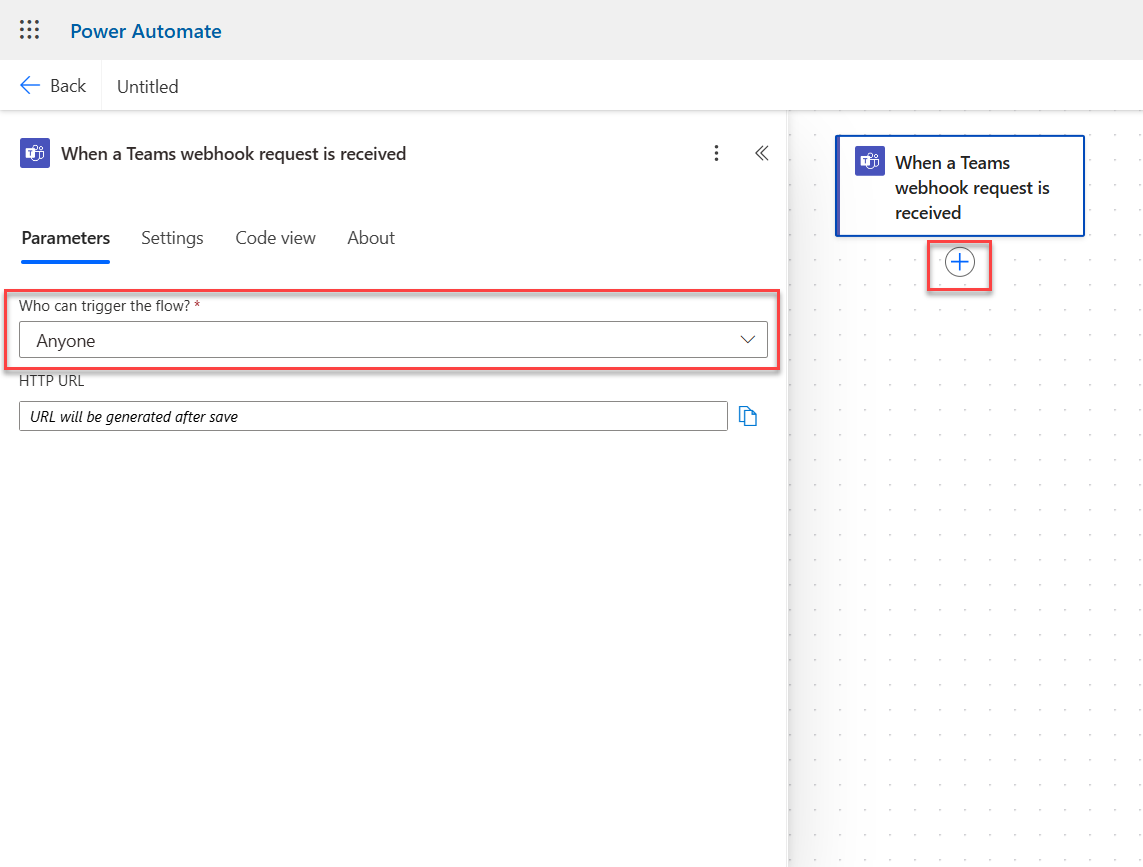1143x867 pixels.
Task: Click the panel title 'When a Teams webhook request is received'
Action: pos(233,154)
